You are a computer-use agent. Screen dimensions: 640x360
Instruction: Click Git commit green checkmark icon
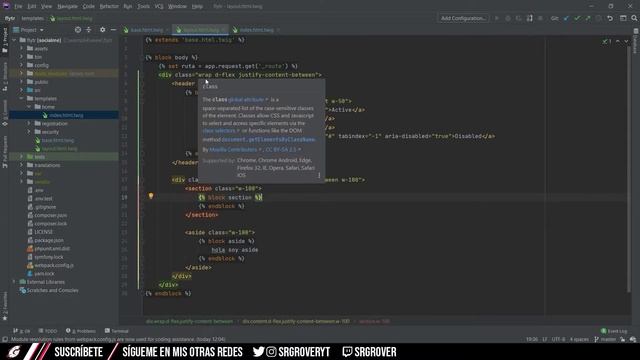(x=577, y=18)
